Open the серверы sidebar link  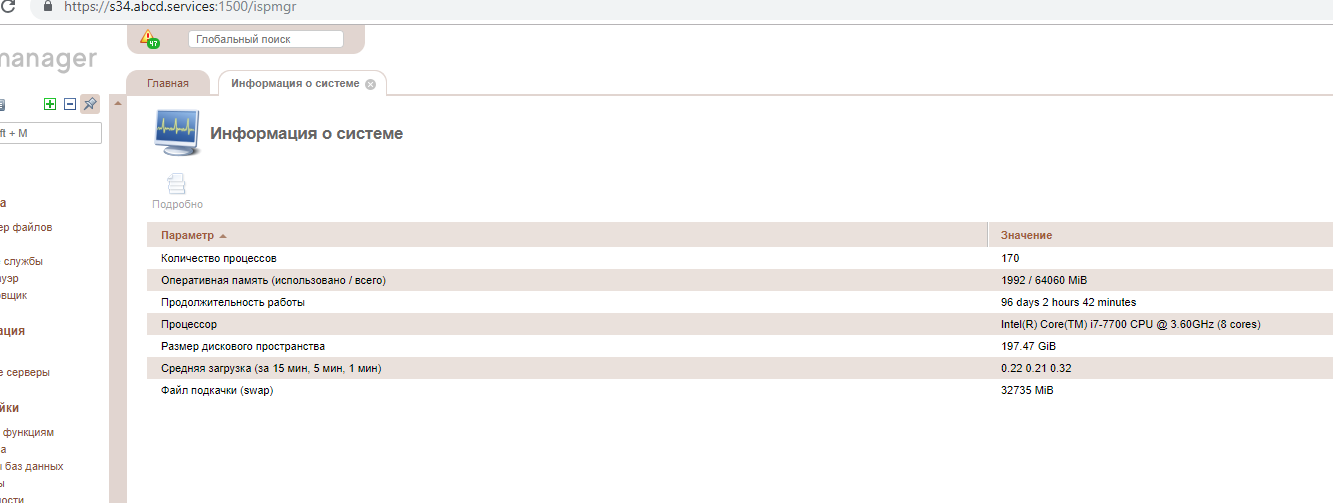[25, 372]
